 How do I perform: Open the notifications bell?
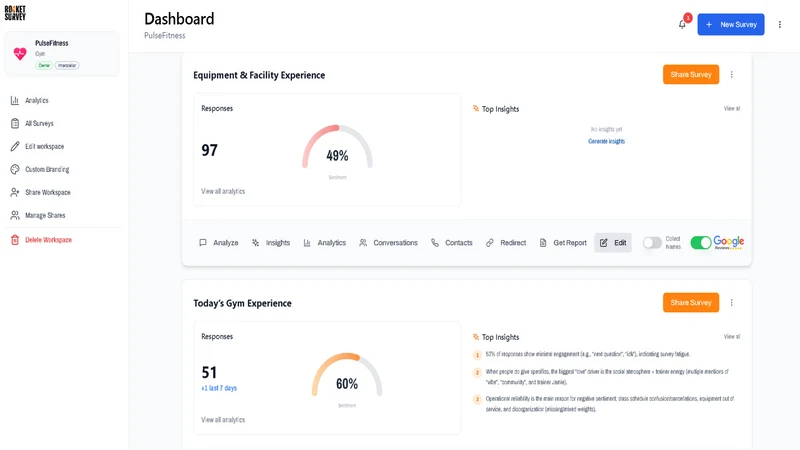point(682,24)
